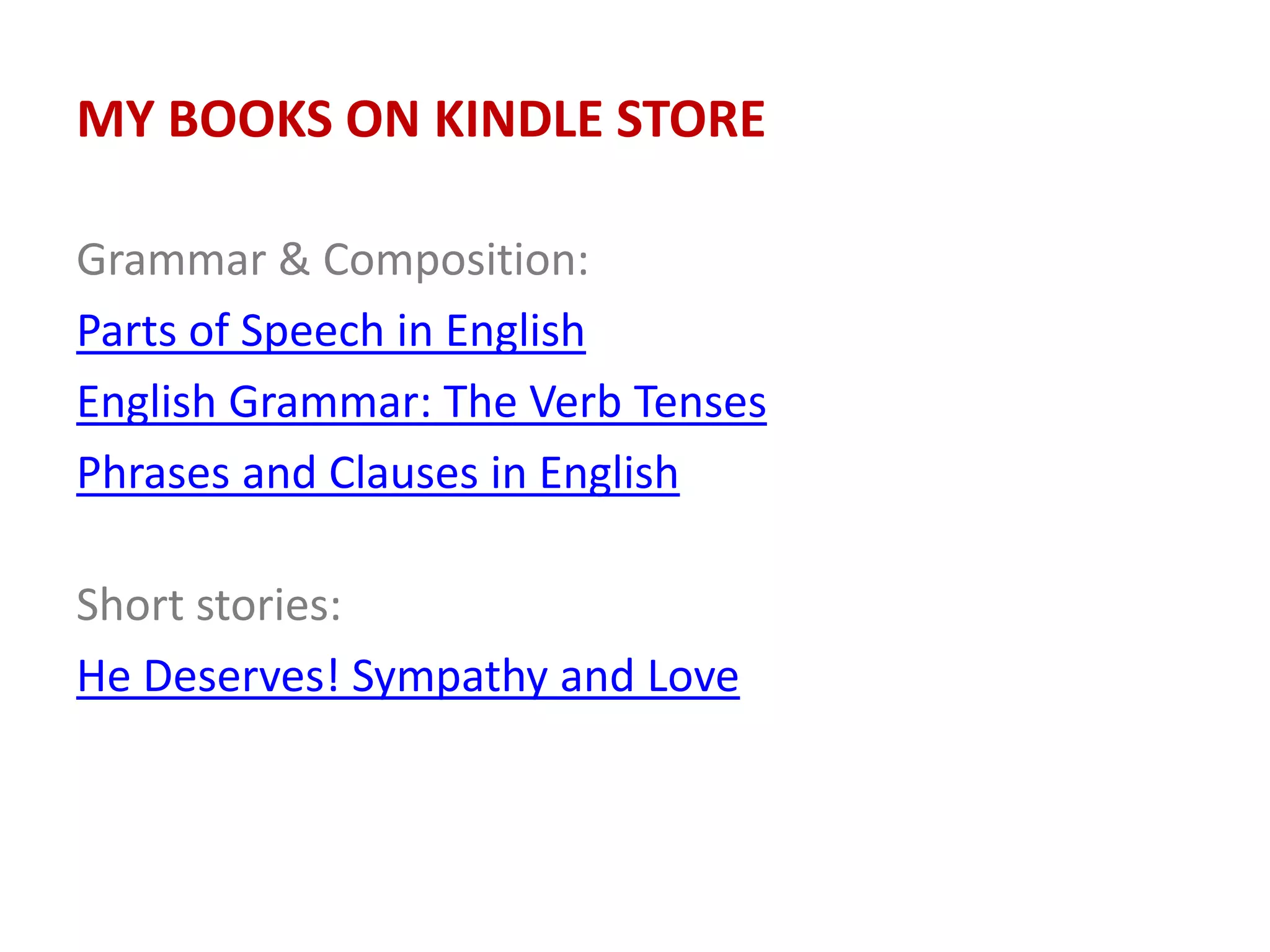Screen dimensions: 1270x952
Task: Select the Grammar & Composition: label
Action: click(332, 260)
